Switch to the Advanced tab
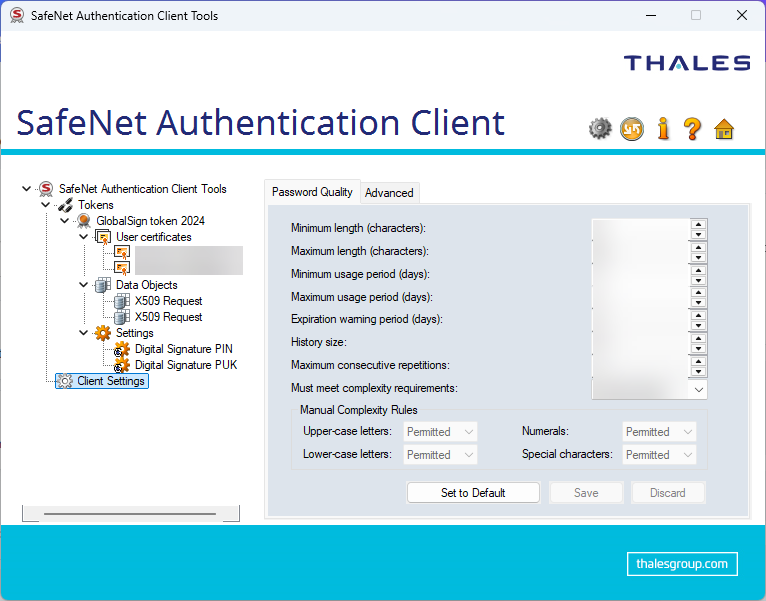The width and height of the screenshot is (766, 601). [389, 193]
